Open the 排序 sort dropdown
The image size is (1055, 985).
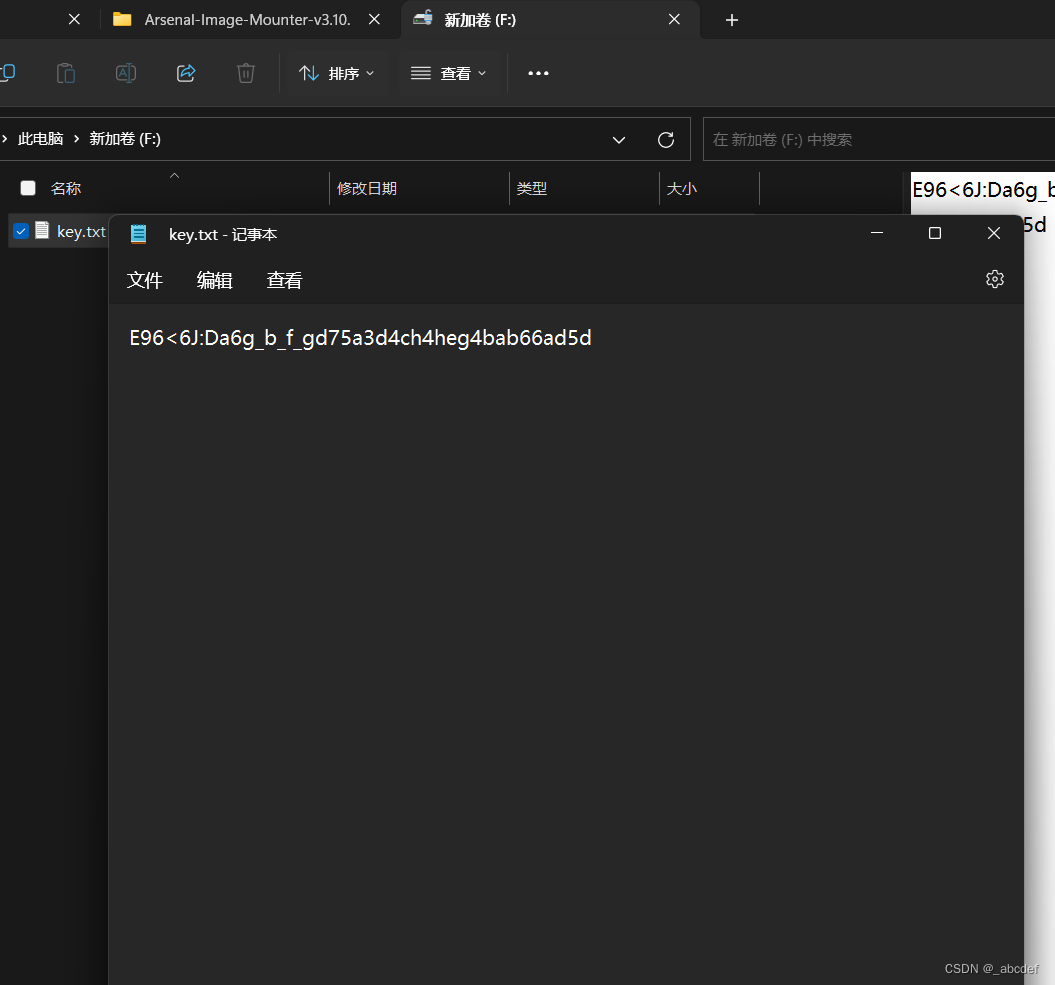[x=336, y=73]
